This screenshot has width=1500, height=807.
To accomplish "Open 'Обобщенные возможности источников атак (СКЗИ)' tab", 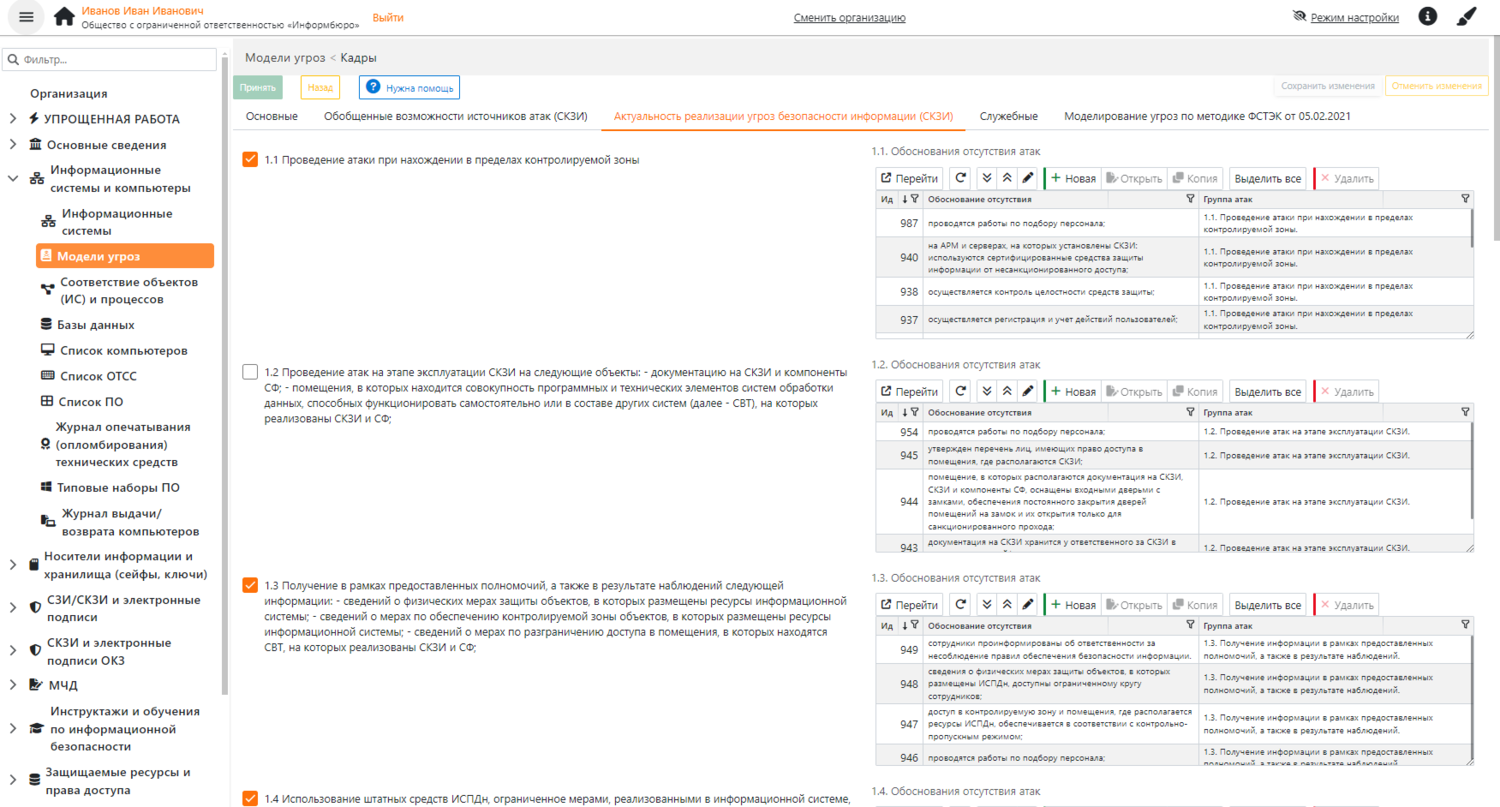I will [x=455, y=117].
